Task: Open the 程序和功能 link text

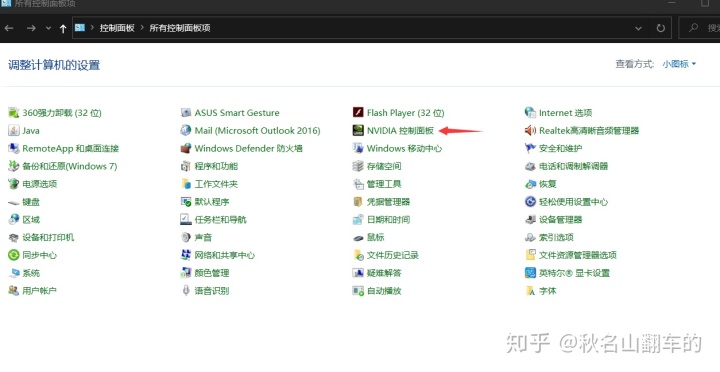Action: [x=216, y=166]
